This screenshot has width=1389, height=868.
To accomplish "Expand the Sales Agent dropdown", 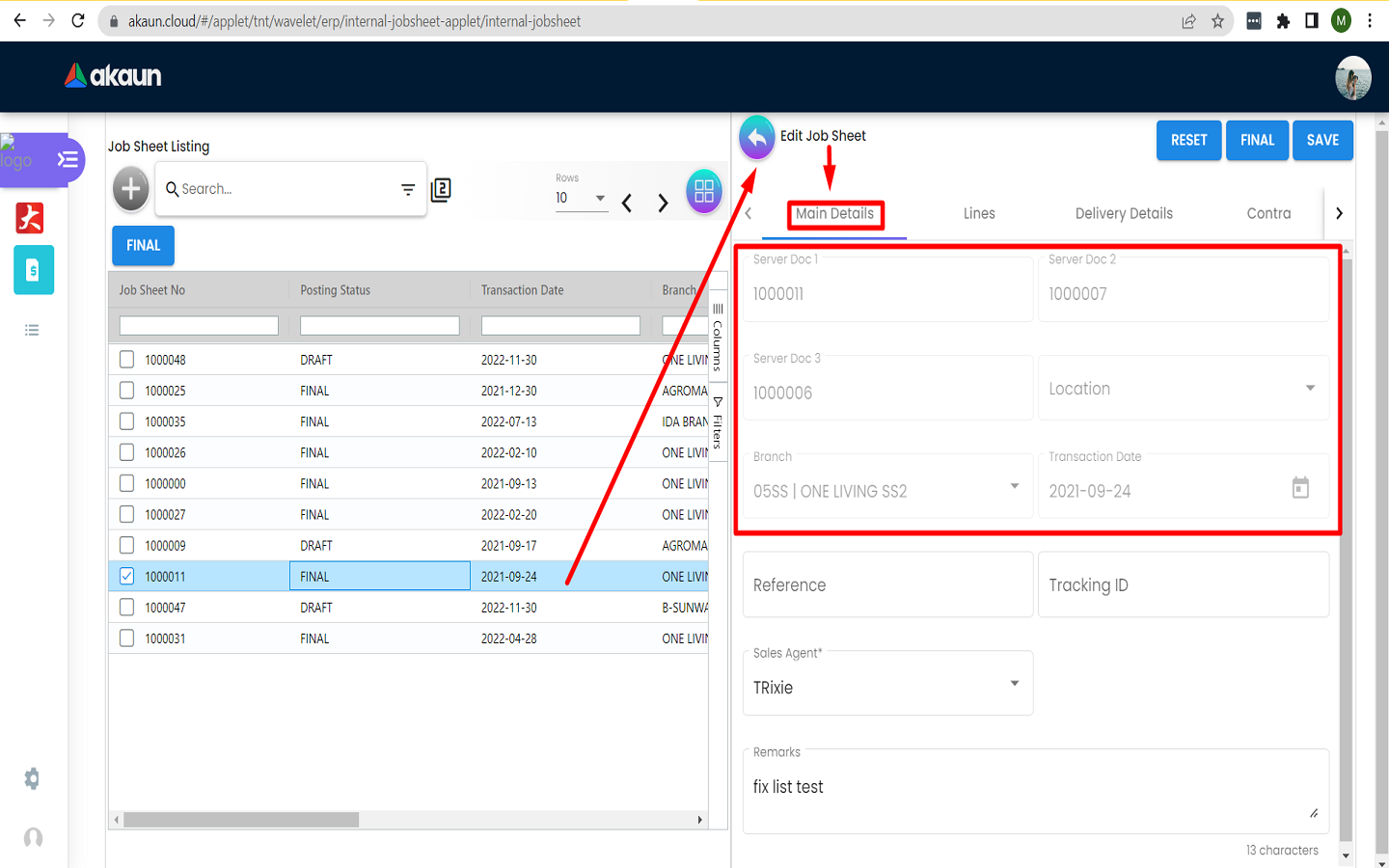I will [x=1014, y=684].
